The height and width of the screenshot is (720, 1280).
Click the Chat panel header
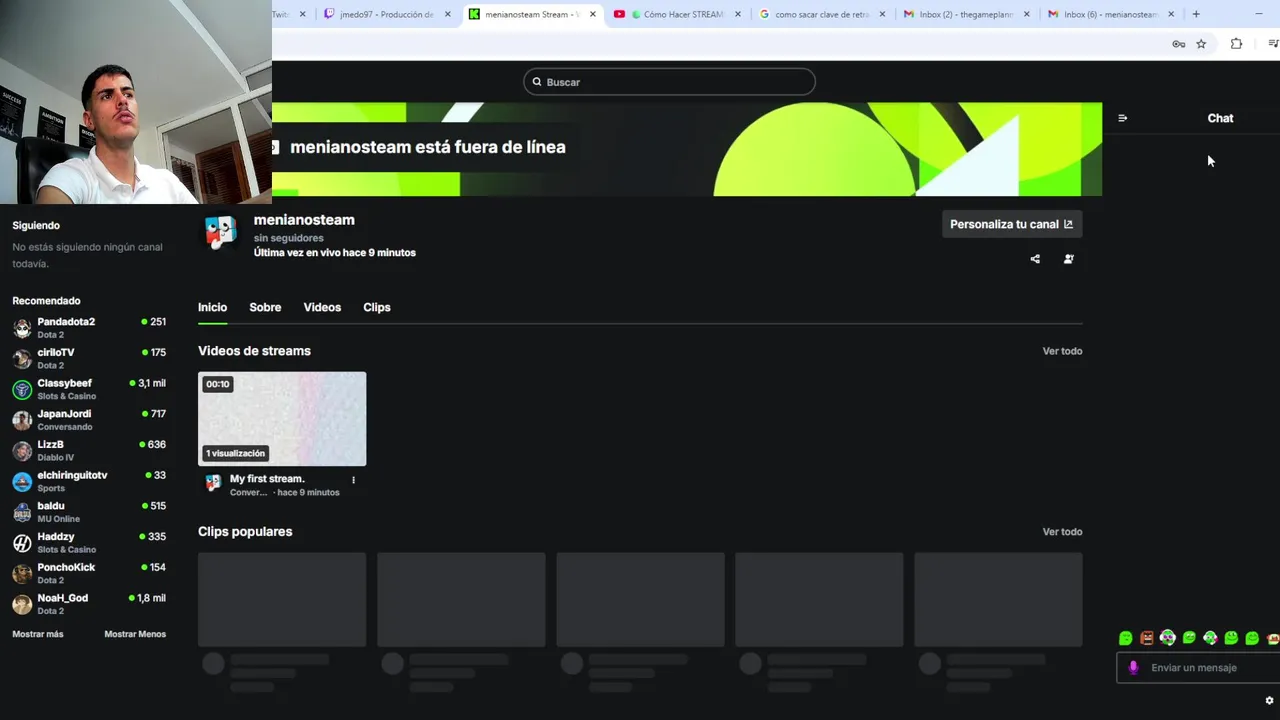(1220, 118)
